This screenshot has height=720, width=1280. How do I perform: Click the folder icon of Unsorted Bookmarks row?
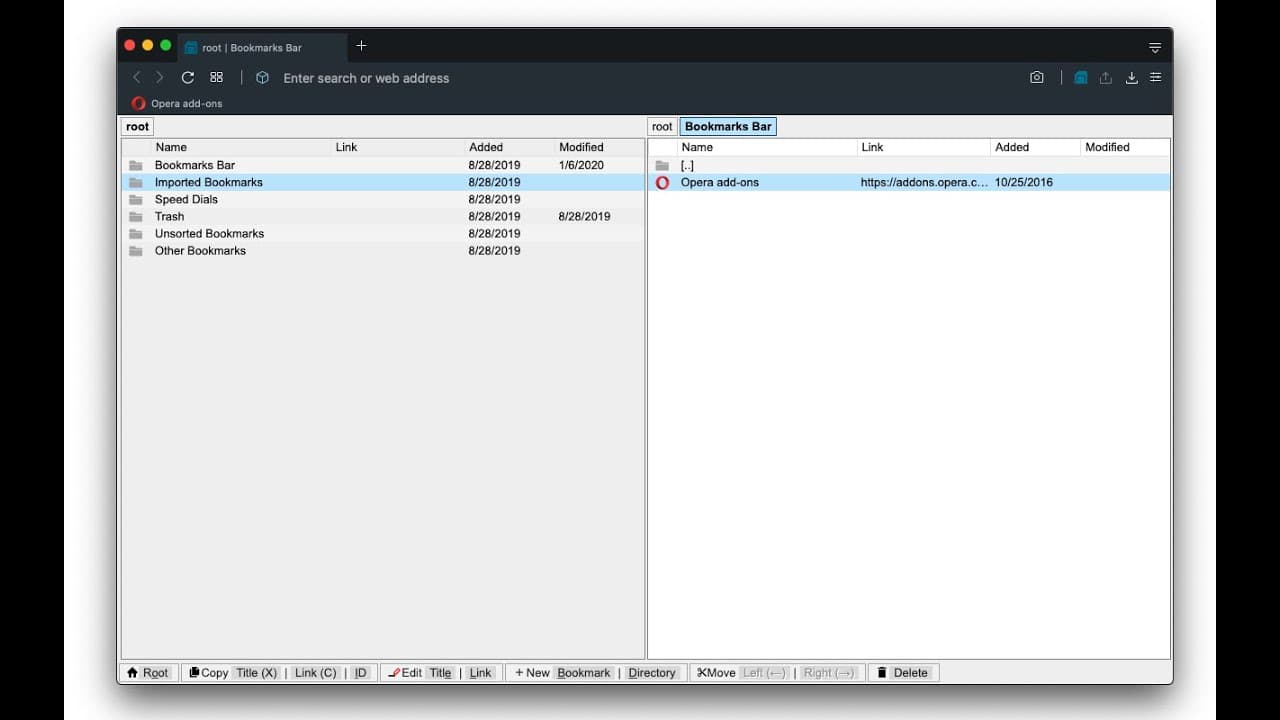[136, 233]
